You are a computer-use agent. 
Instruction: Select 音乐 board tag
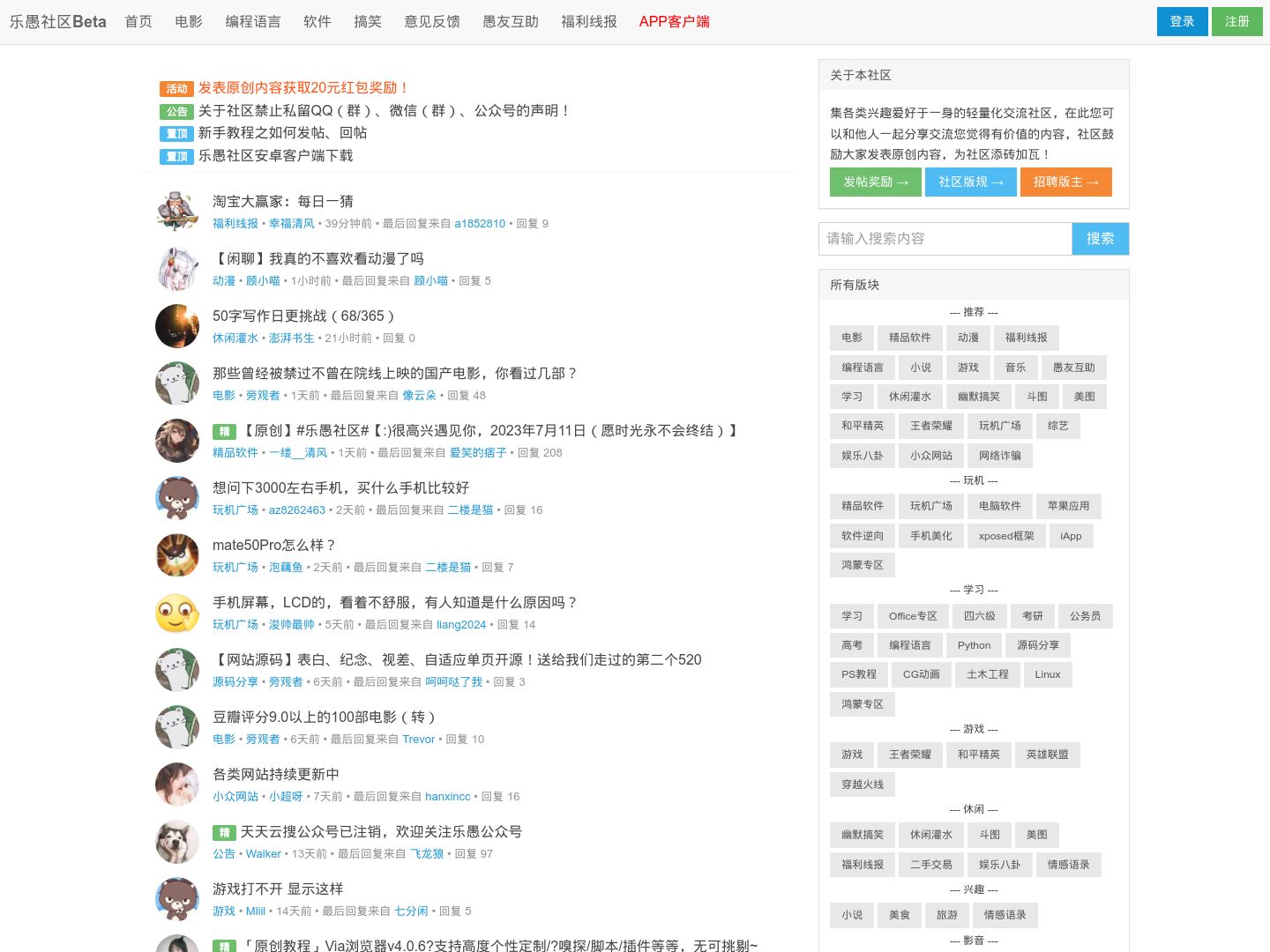pyautogui.click(x=1016, y=368)
